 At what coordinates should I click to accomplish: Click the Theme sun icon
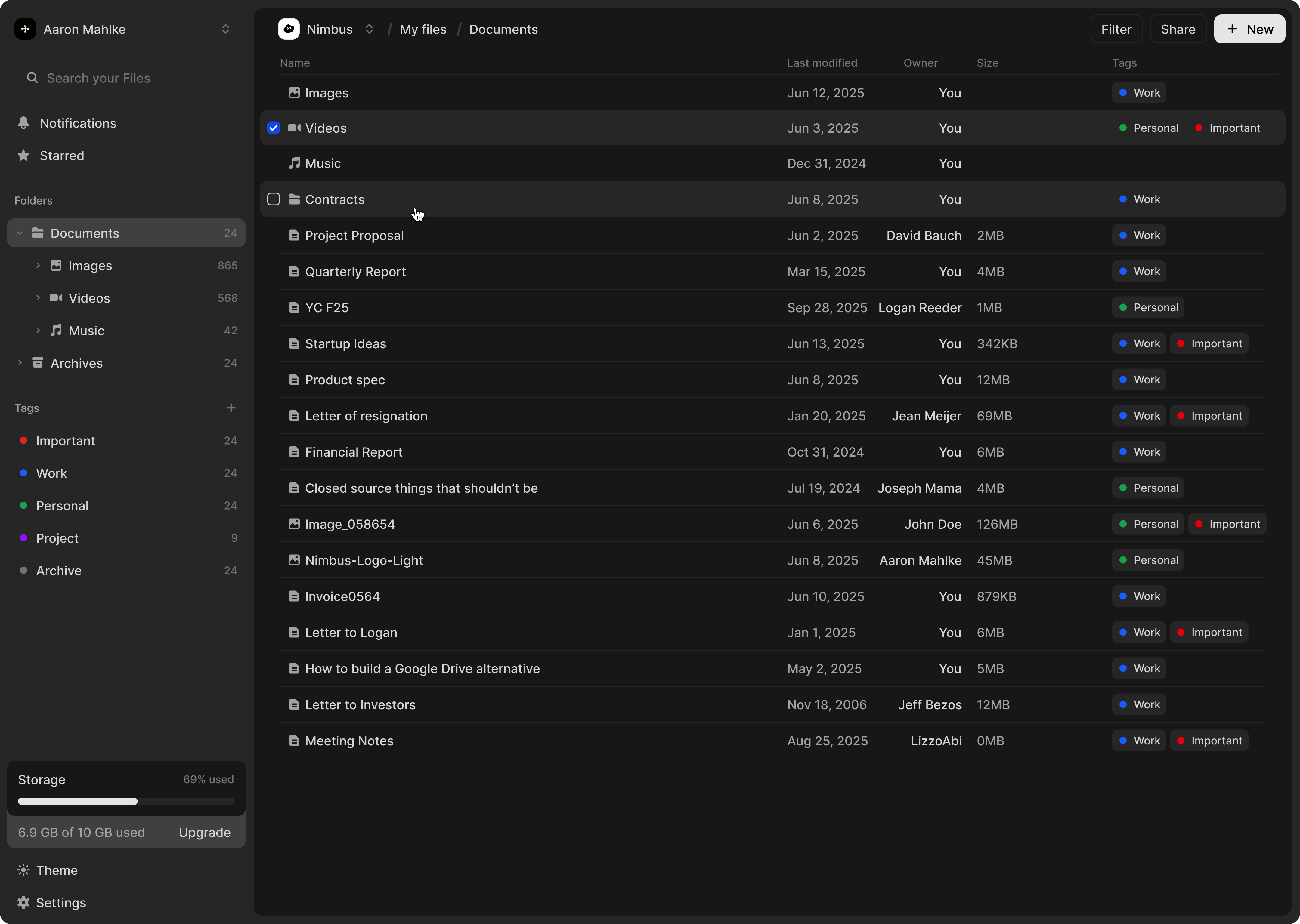point(23,870)
